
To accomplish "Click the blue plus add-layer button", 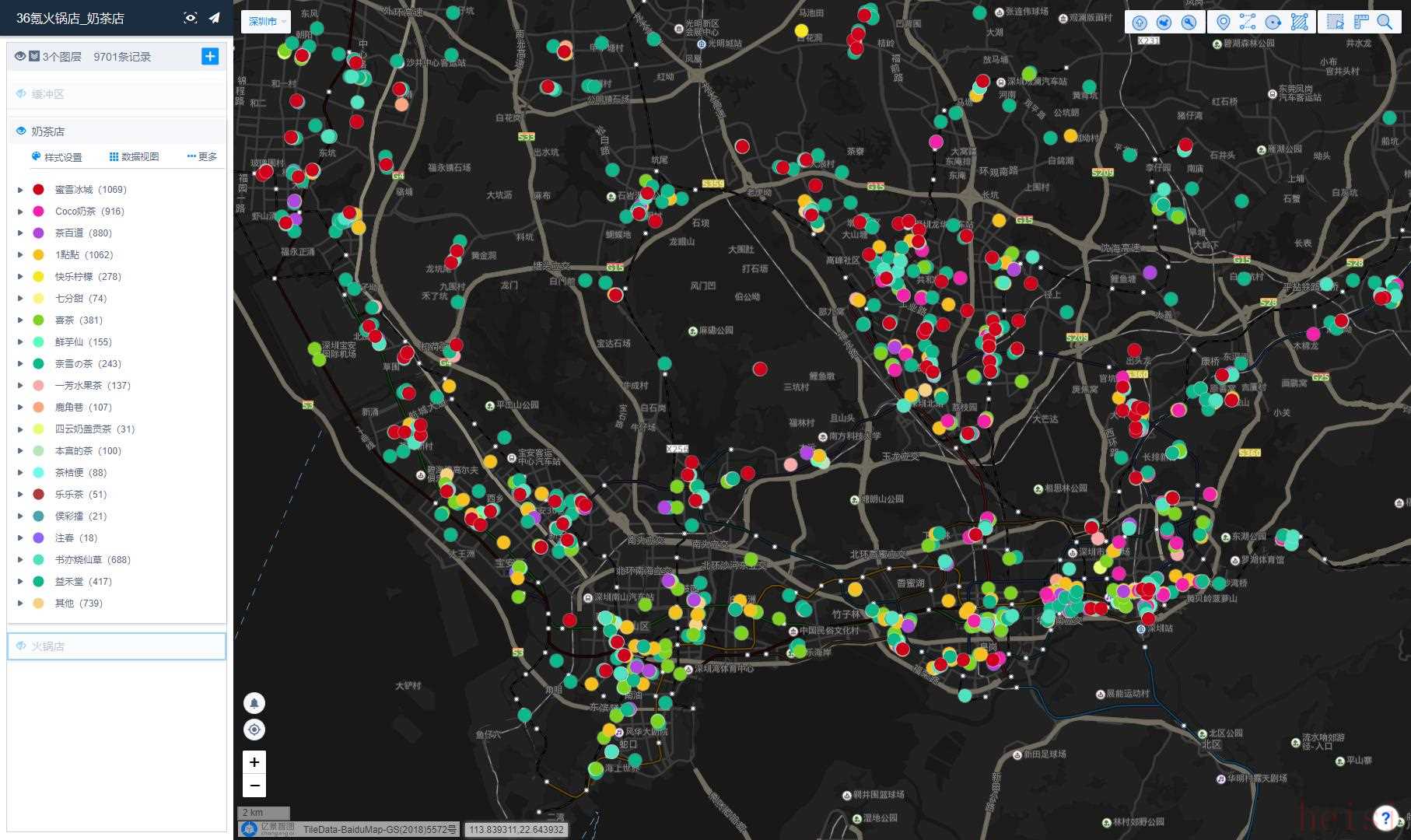I will coord(210,56).
